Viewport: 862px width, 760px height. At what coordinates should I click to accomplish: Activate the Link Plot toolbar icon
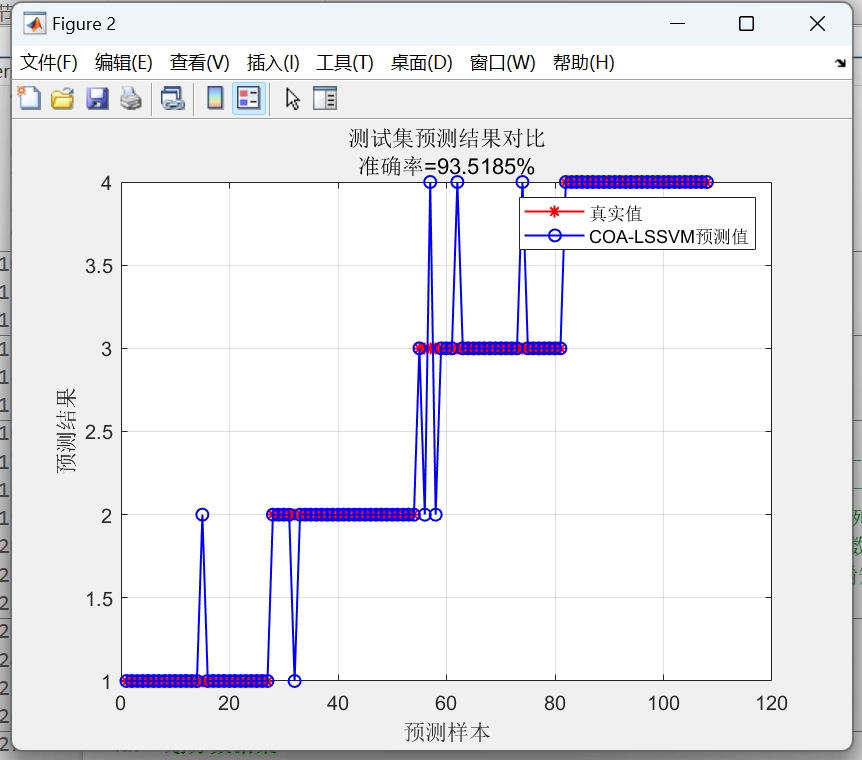pyautogui.click(x=171, y=98)
